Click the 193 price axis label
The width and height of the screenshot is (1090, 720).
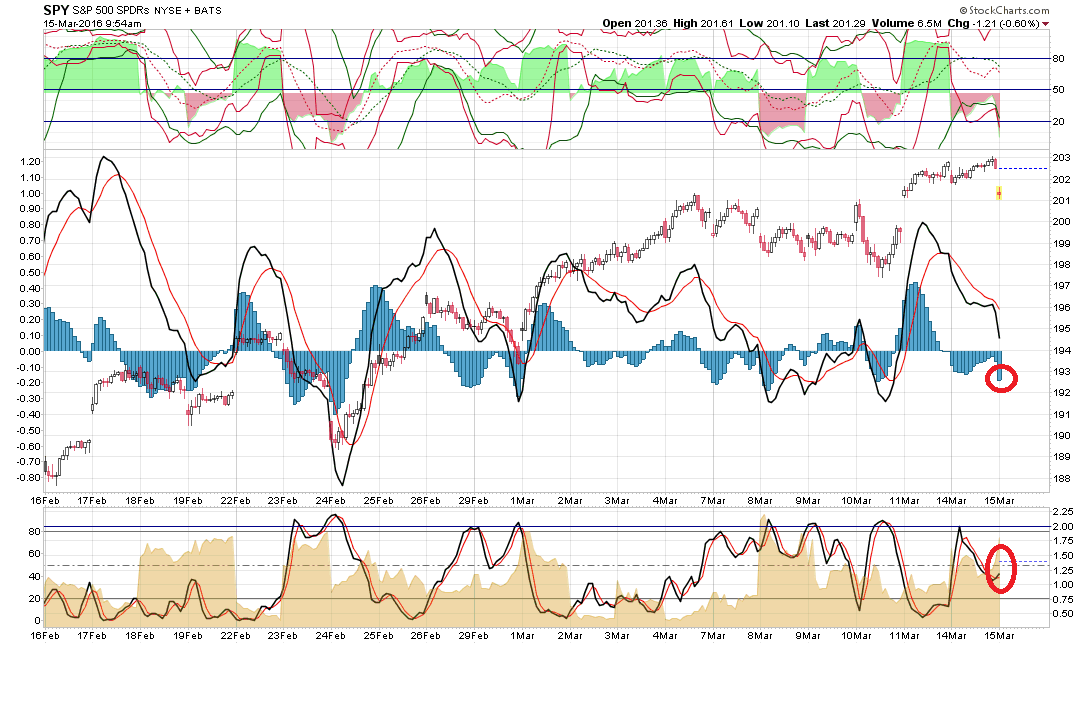tap(1061, 372)
